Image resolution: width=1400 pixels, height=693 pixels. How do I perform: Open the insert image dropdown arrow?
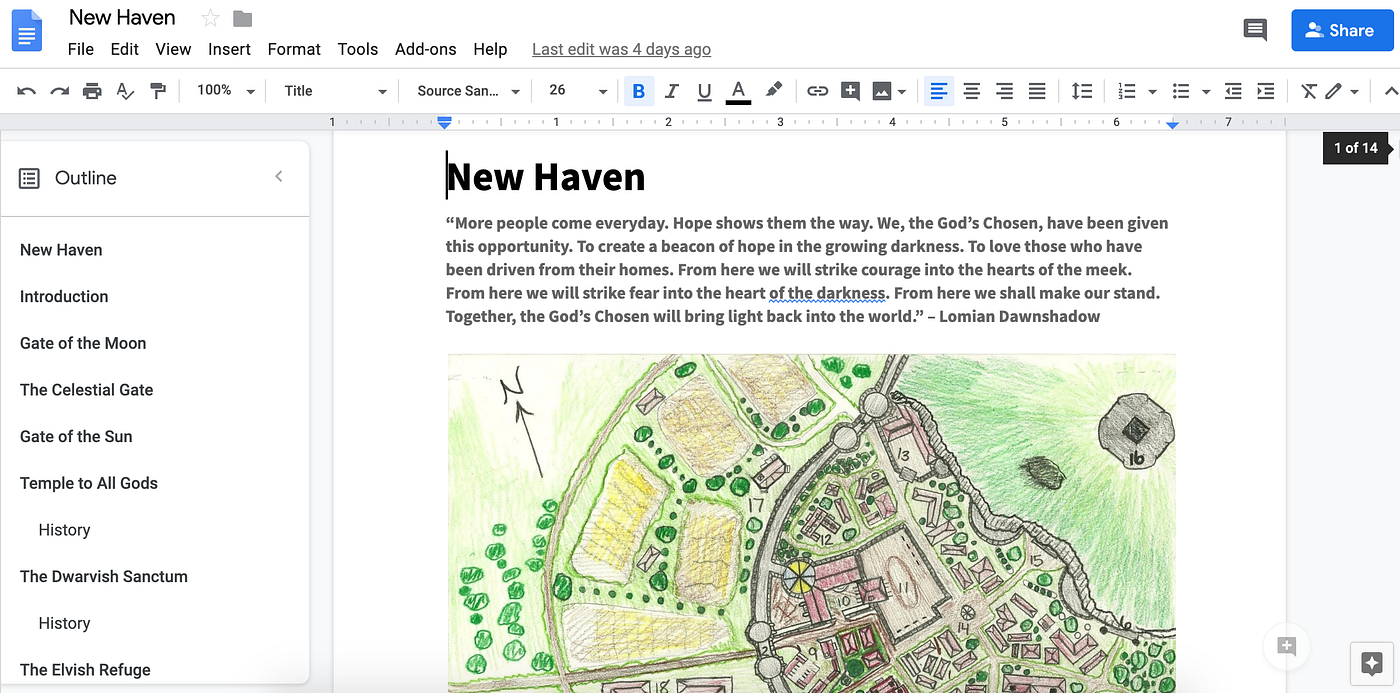coord(902,91)
